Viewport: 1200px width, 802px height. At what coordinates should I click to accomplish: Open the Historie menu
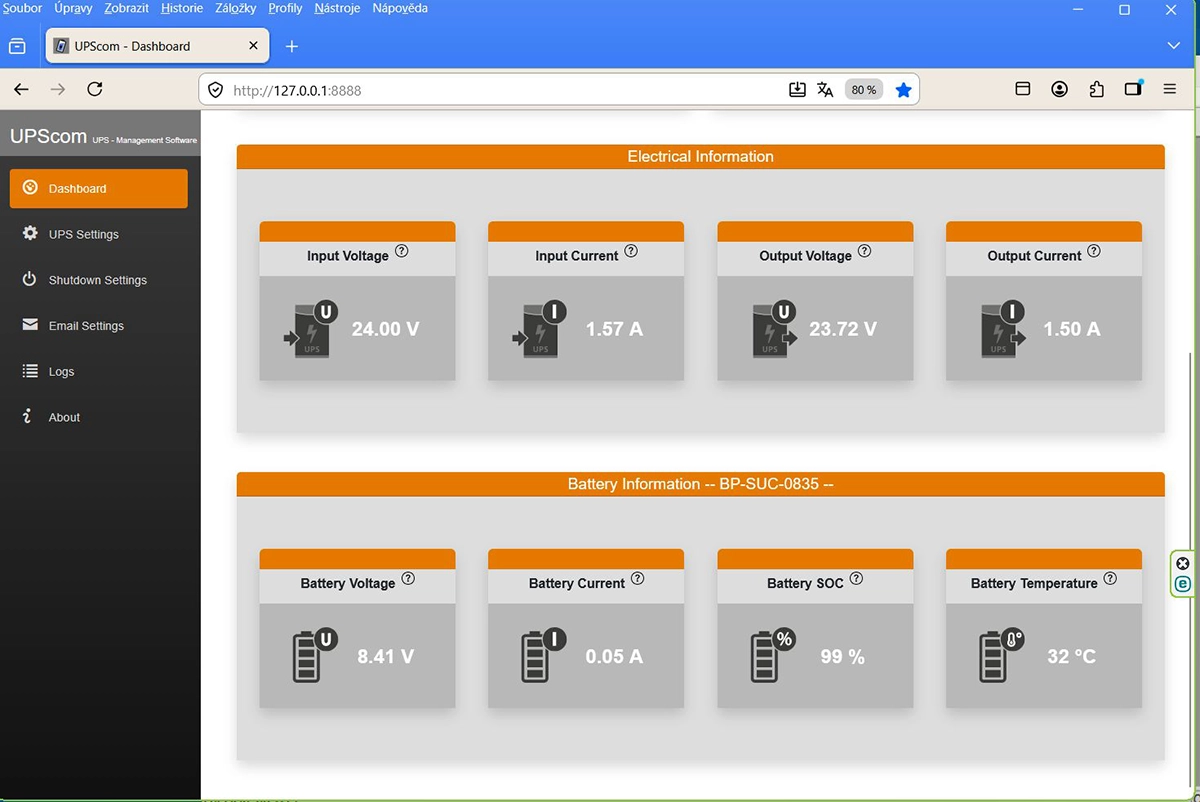(x=182, y=8)
